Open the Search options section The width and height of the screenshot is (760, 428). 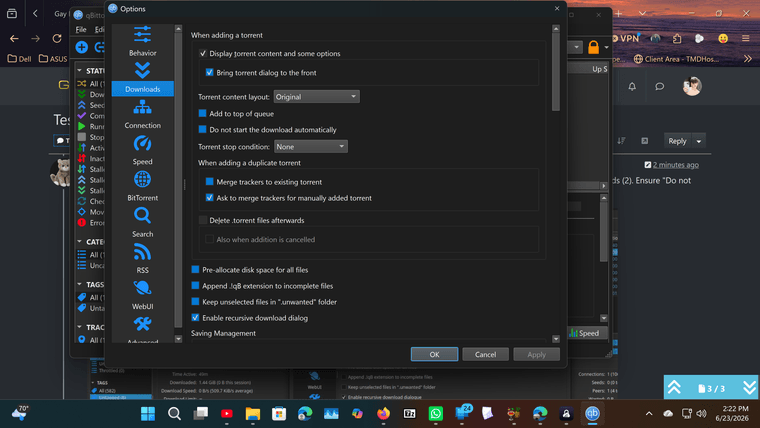pyautogui.click(x=142, y=222)
